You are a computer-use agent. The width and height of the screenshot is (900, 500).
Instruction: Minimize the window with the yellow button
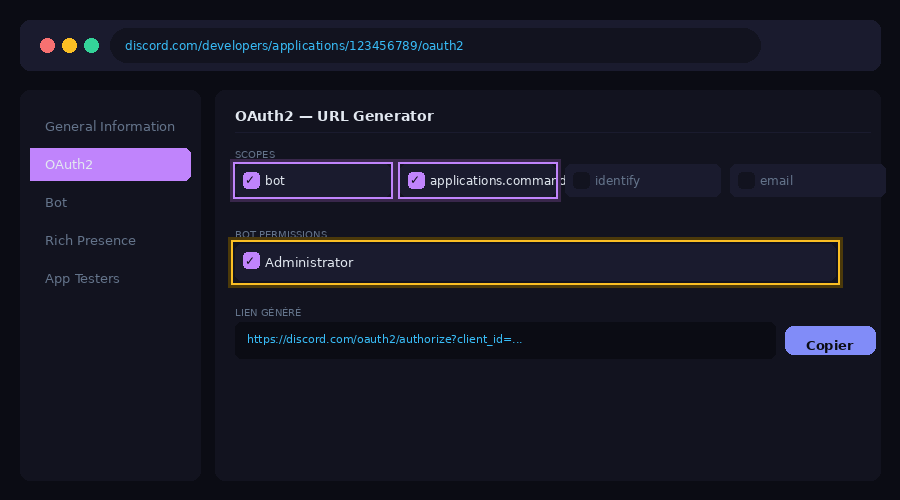coord(69,45)
